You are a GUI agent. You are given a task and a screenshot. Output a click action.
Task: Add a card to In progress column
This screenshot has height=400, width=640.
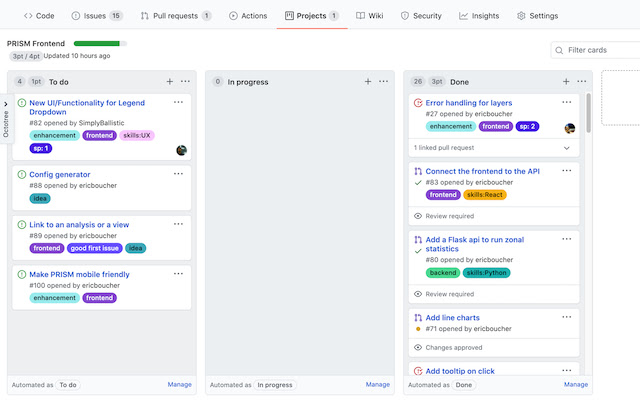pos(368,81)
